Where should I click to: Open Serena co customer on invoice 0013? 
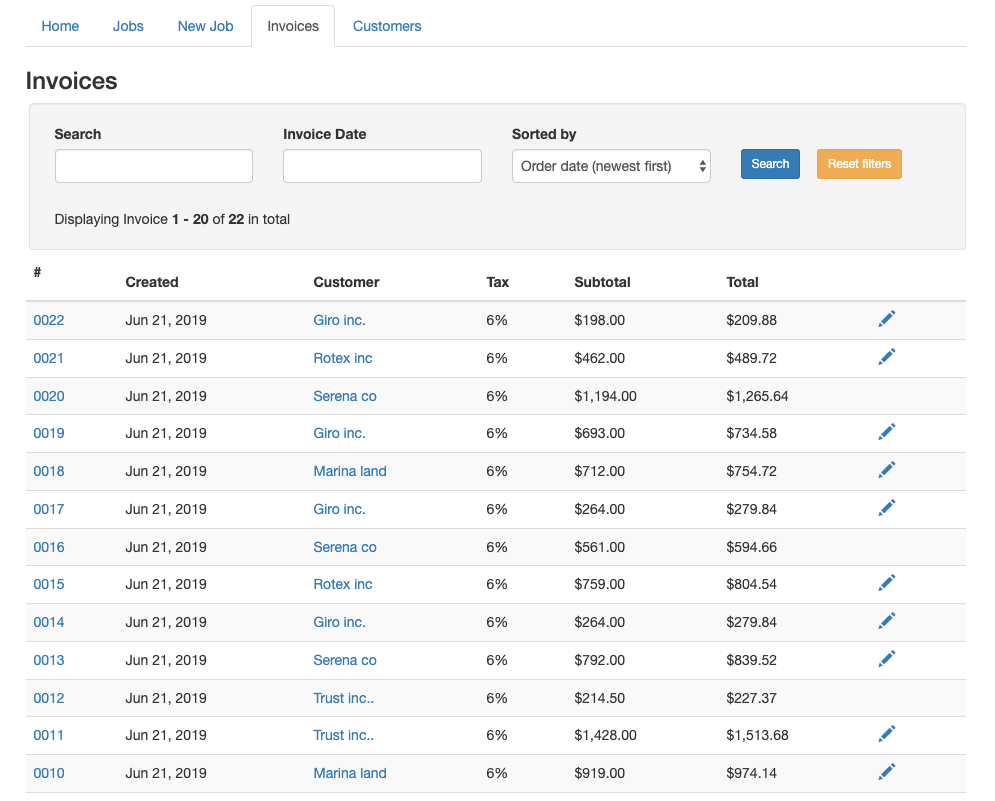(345, 660)
